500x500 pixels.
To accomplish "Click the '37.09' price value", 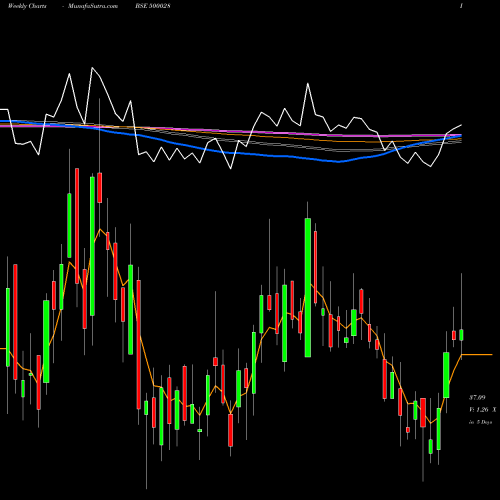I will click(x=477, y=398).
